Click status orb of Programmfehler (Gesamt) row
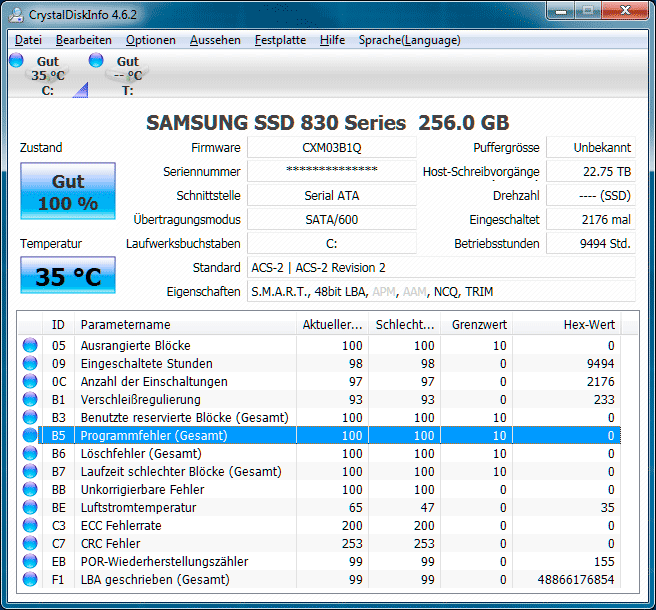 30,435
